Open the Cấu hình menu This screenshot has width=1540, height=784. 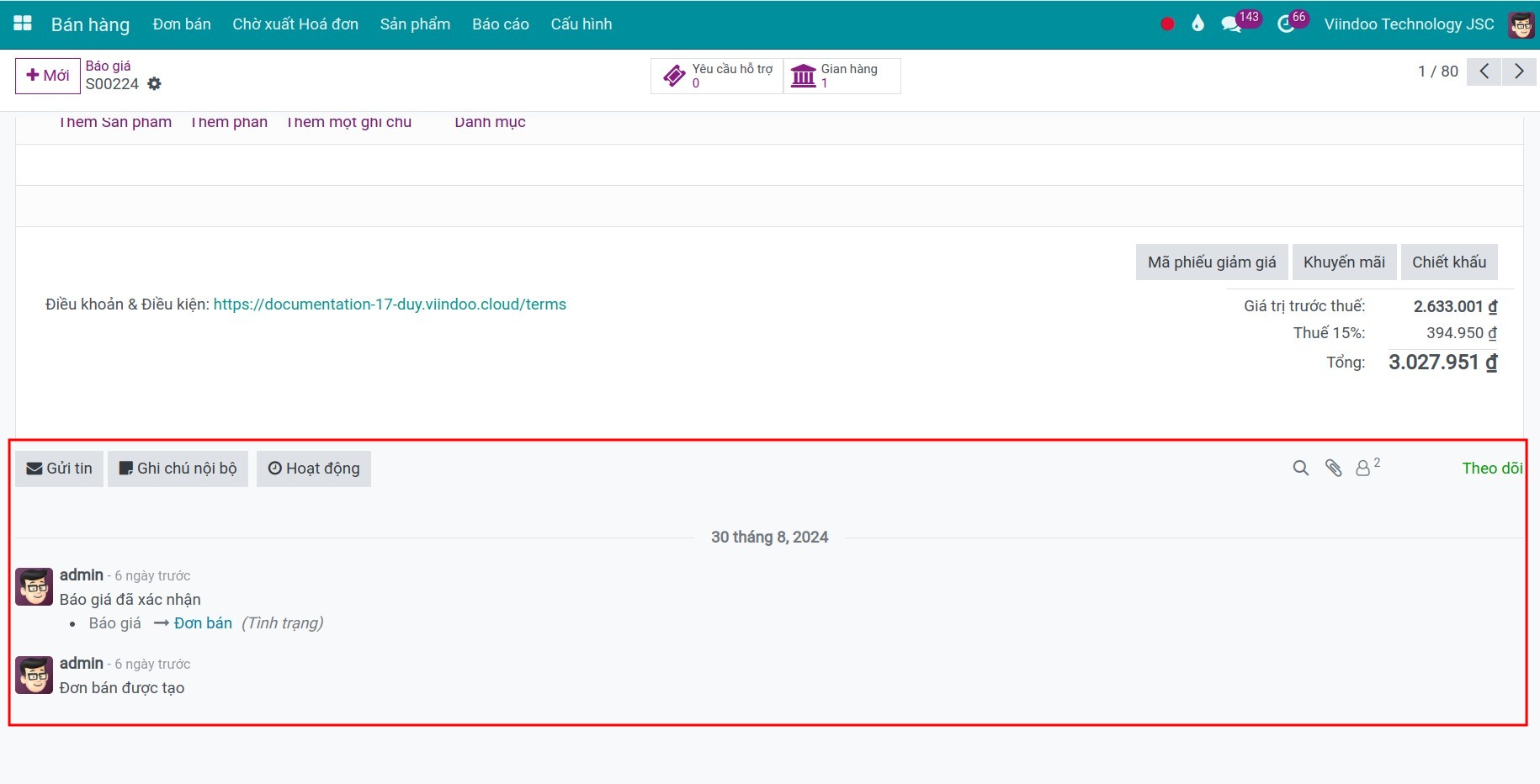point(581,24)
